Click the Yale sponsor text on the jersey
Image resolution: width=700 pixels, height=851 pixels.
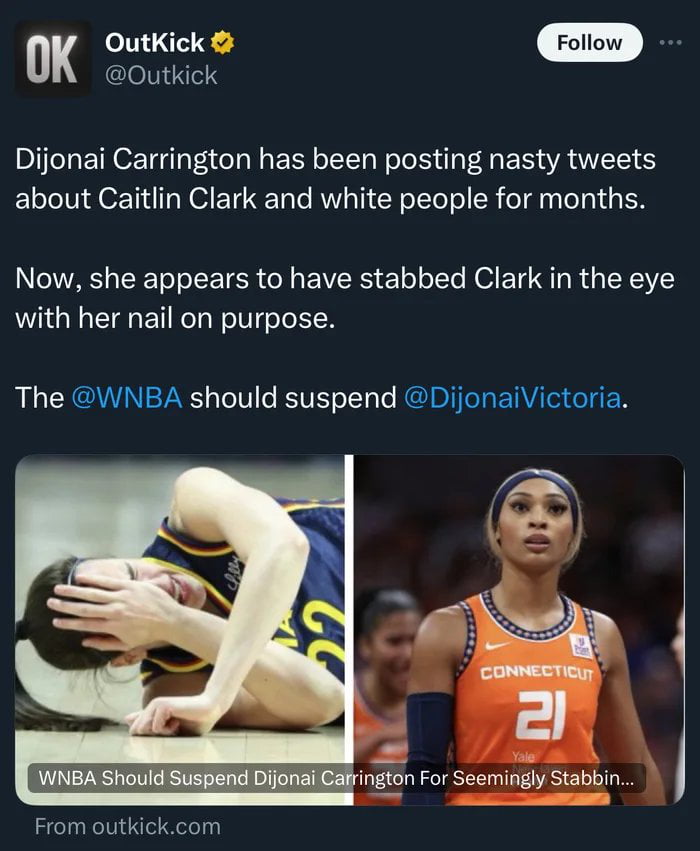pos(523,756)
